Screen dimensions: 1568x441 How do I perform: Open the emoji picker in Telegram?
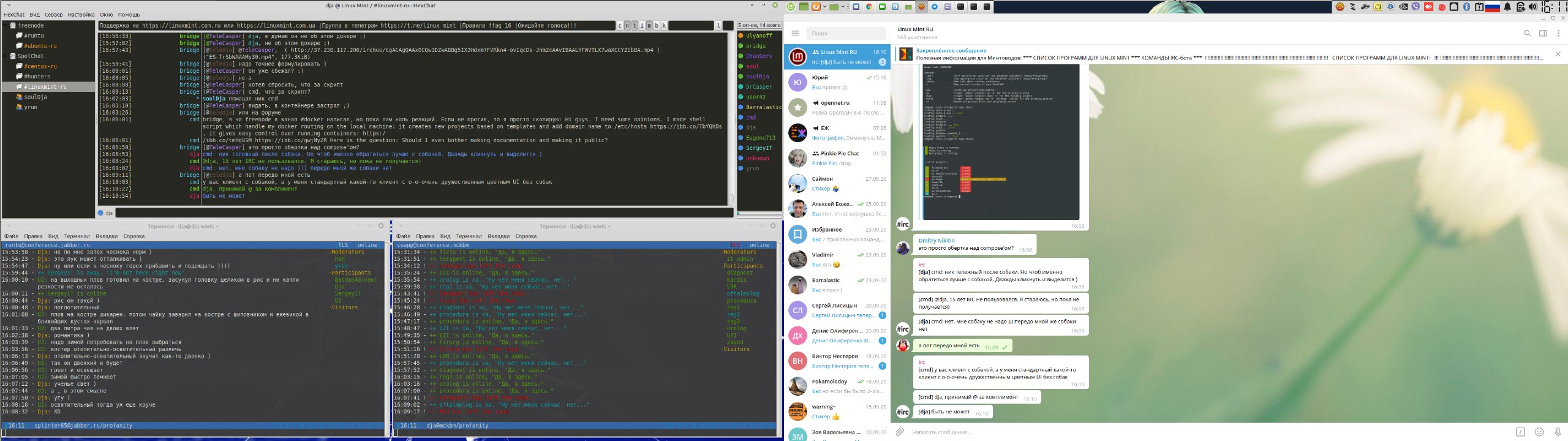[1539, 432]
